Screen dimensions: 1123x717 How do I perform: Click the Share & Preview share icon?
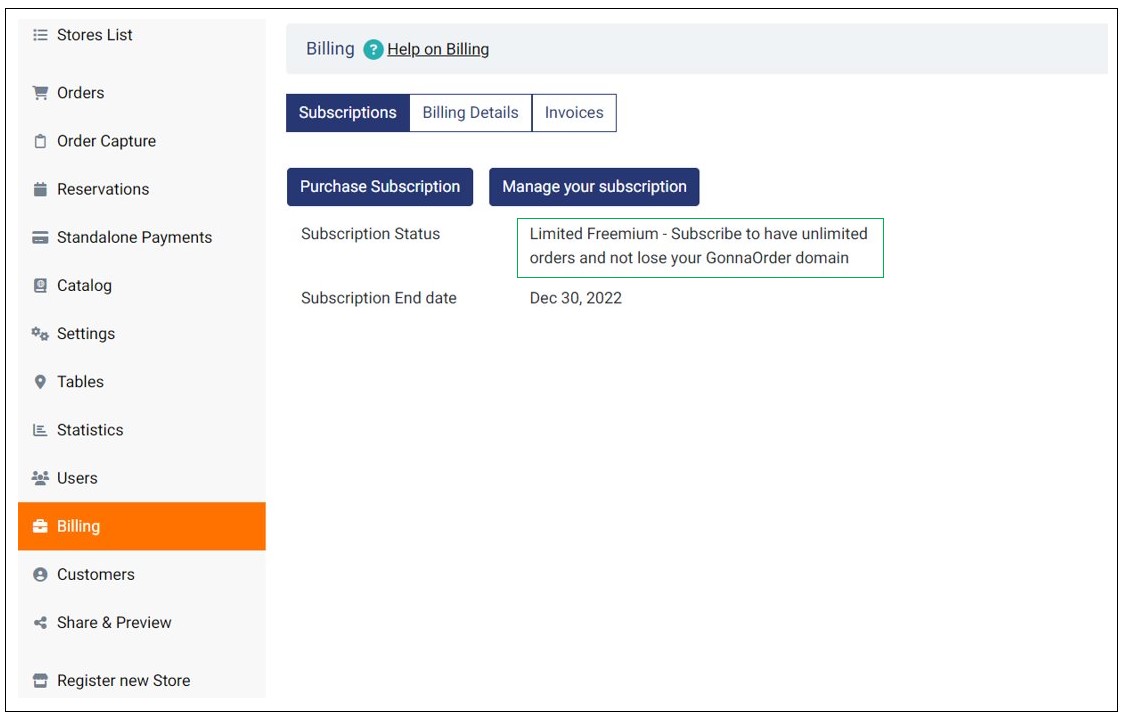tap(40, 622)
